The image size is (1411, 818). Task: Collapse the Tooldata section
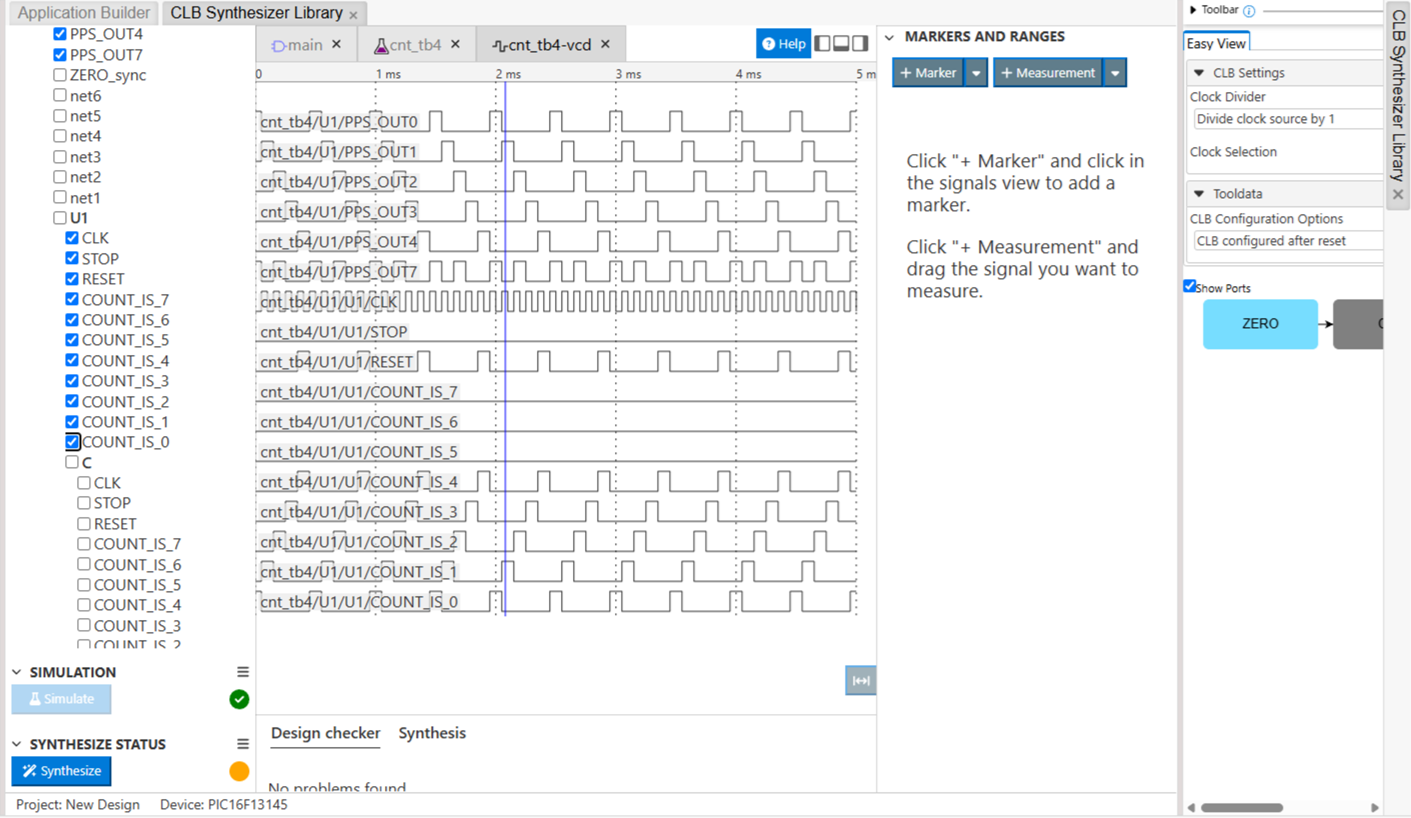coord(1200,194)
